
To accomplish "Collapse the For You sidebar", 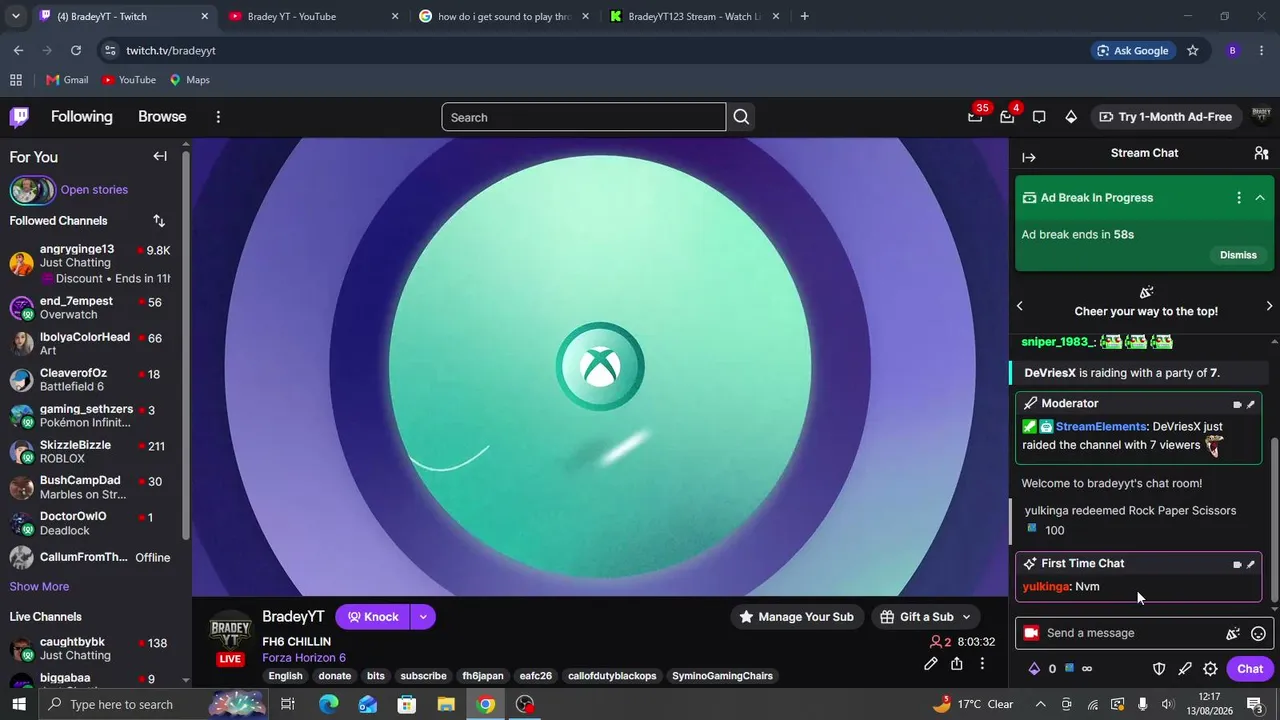I will (160, 156).
